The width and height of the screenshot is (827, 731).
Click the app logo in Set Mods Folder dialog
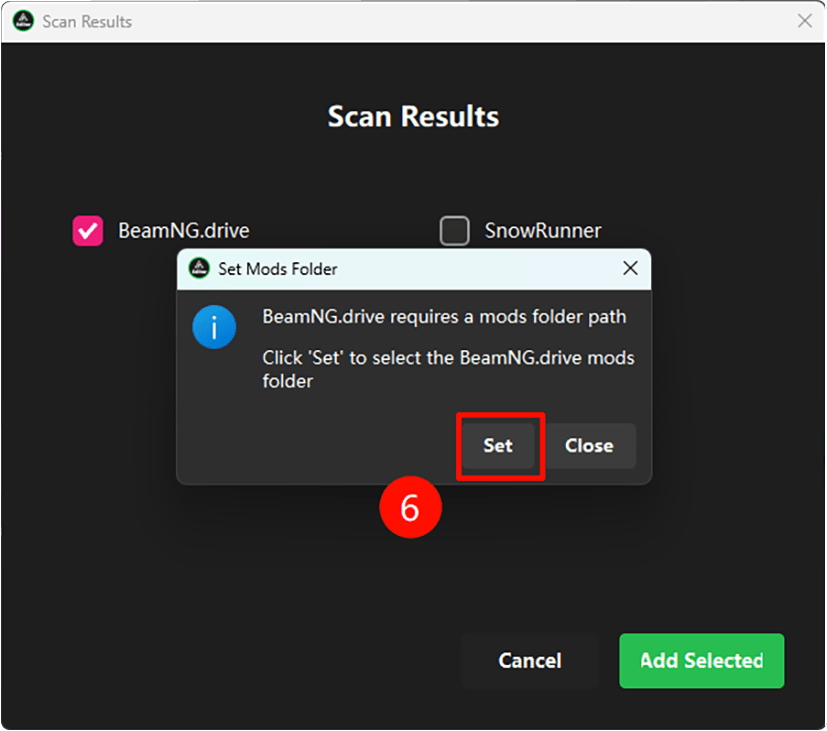coord(200,269)
